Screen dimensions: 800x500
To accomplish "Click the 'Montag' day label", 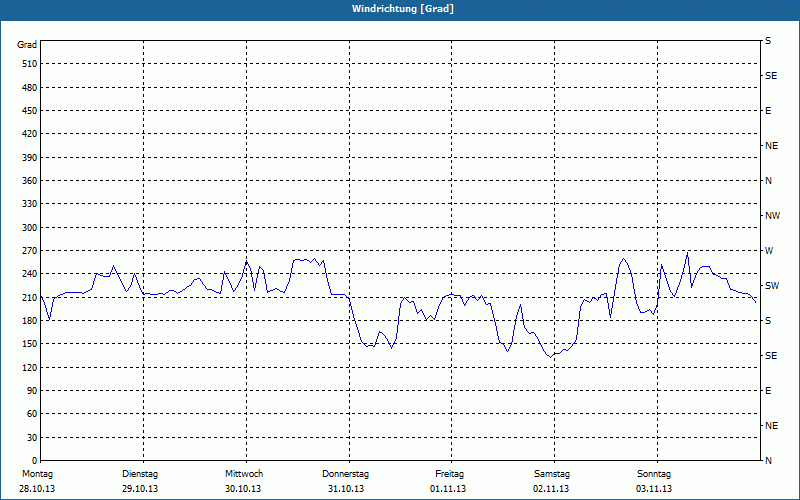I will tap(37, 474).
